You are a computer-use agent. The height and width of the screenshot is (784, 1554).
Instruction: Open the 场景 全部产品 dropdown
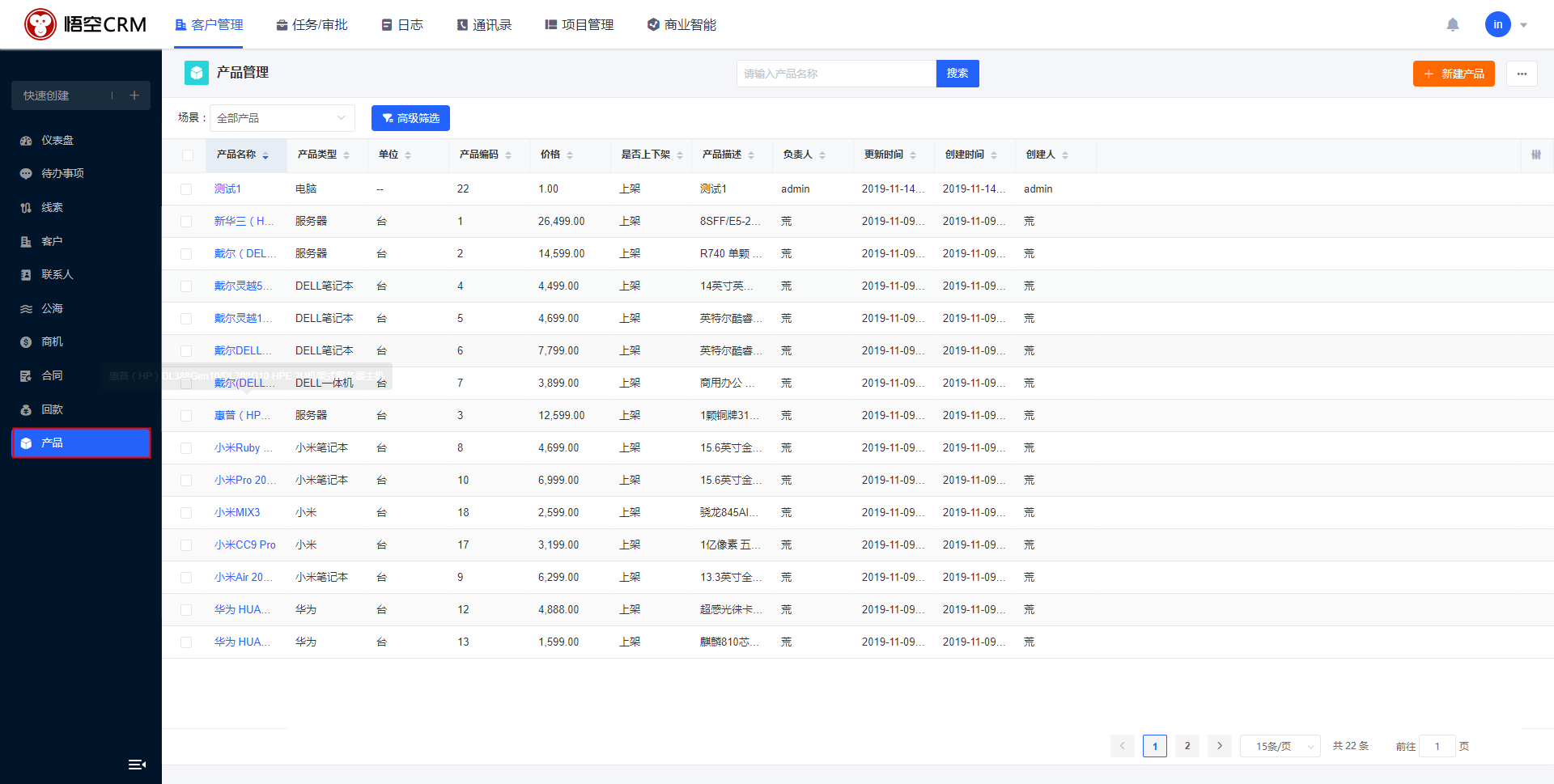point(282,118)
